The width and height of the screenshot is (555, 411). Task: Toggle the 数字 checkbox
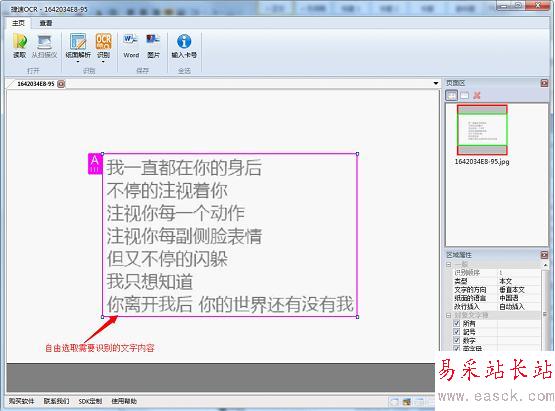(457, 340)
